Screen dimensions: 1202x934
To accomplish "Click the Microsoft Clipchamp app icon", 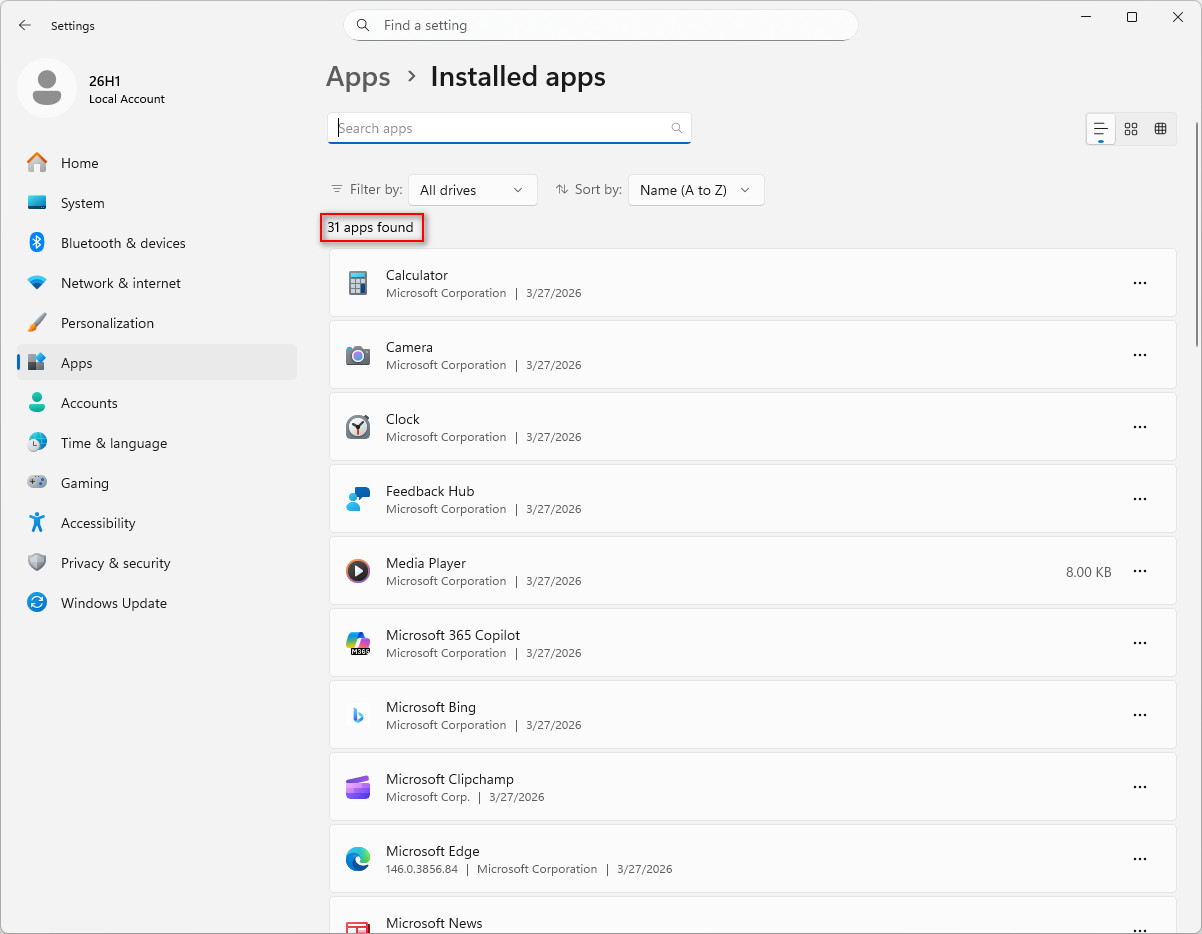I will (x=358, y=787).
